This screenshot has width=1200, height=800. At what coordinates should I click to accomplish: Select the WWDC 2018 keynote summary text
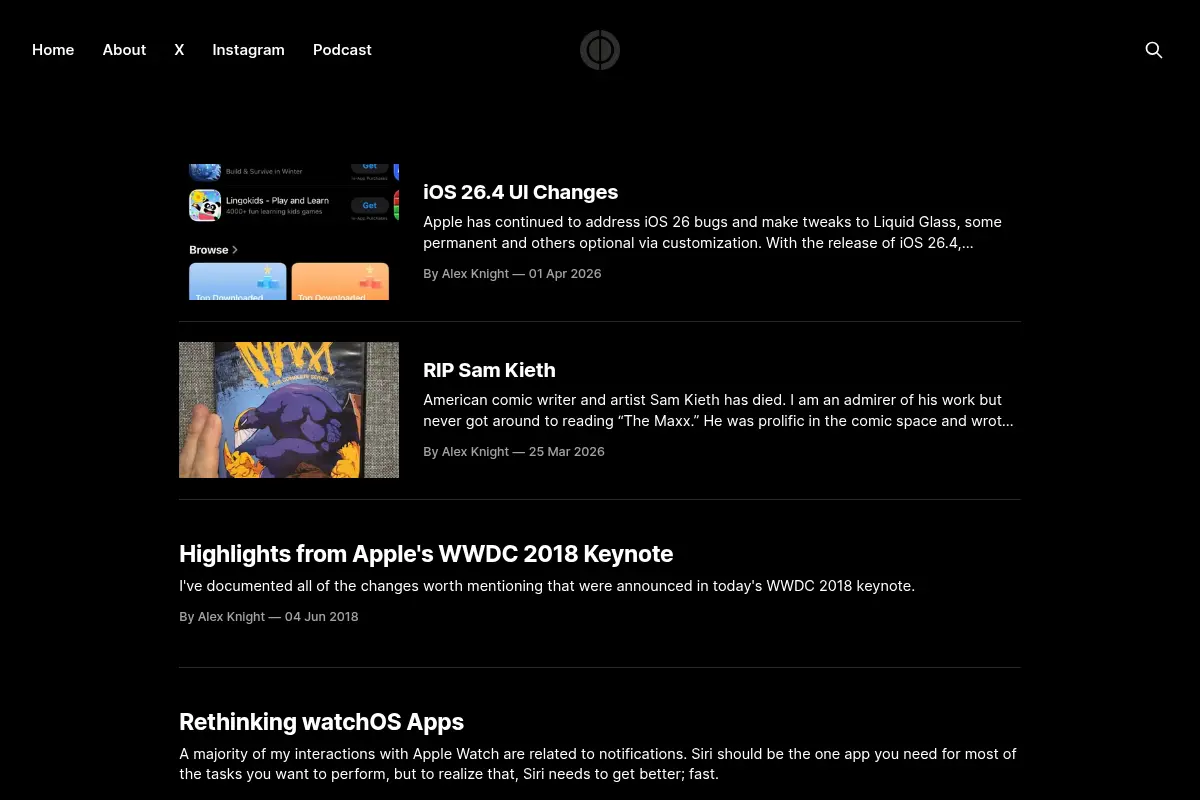[547, 586]
